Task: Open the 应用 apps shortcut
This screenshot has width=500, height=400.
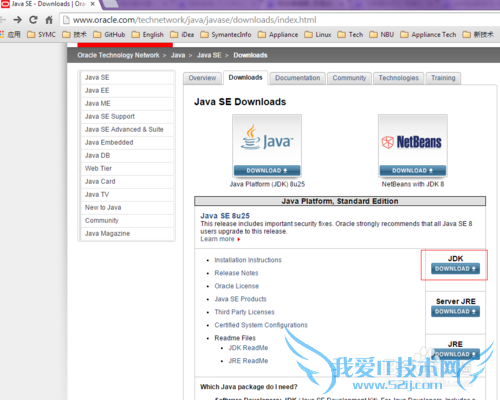Action: (10, 35)
